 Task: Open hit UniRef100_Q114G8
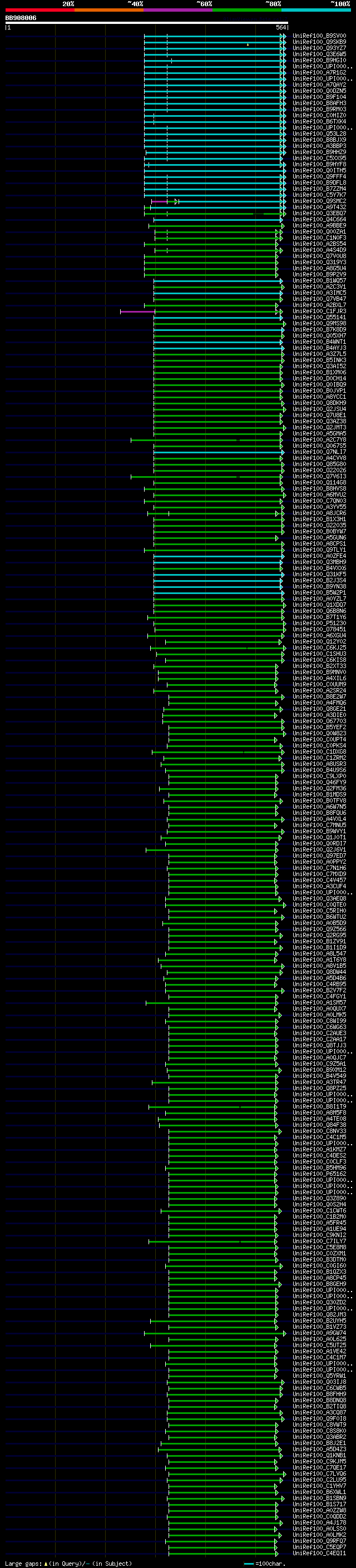coord(319,483)
